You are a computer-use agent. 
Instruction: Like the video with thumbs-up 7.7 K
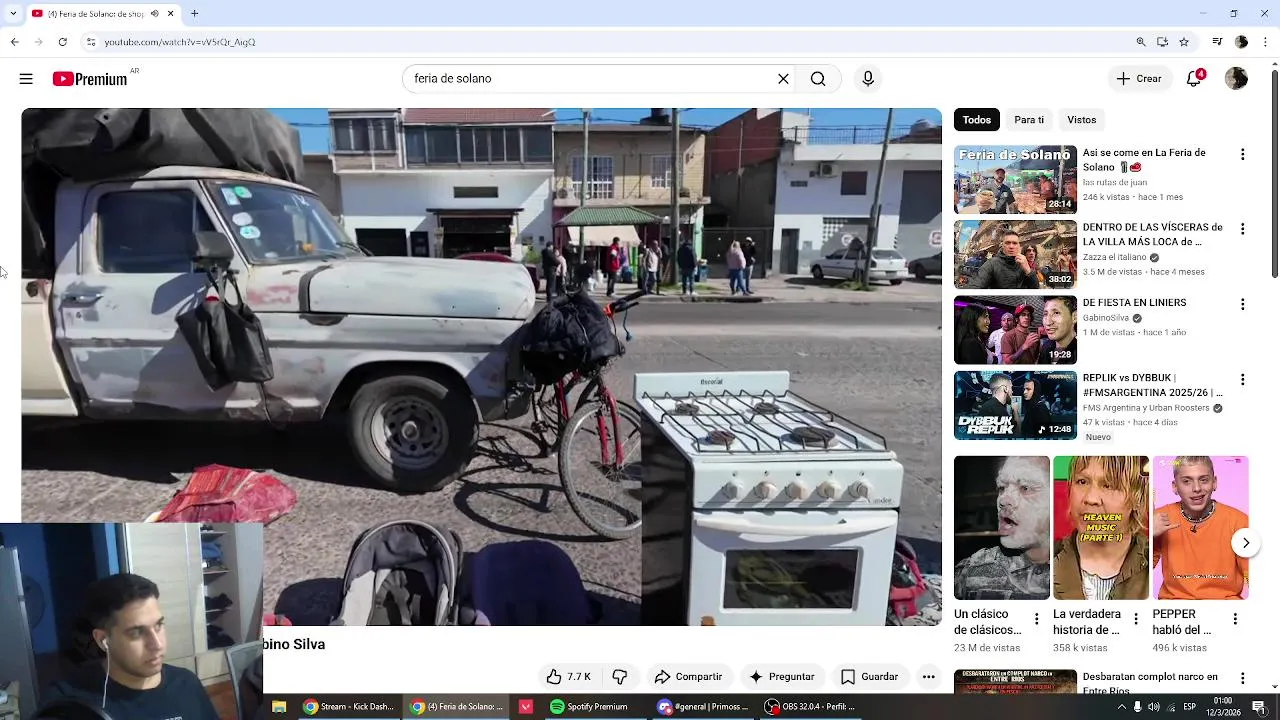[x=568, y=677]
